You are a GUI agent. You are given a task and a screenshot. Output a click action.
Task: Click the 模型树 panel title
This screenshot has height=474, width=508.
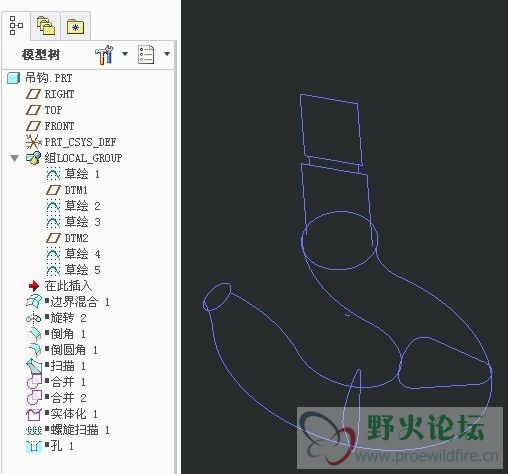41,55
